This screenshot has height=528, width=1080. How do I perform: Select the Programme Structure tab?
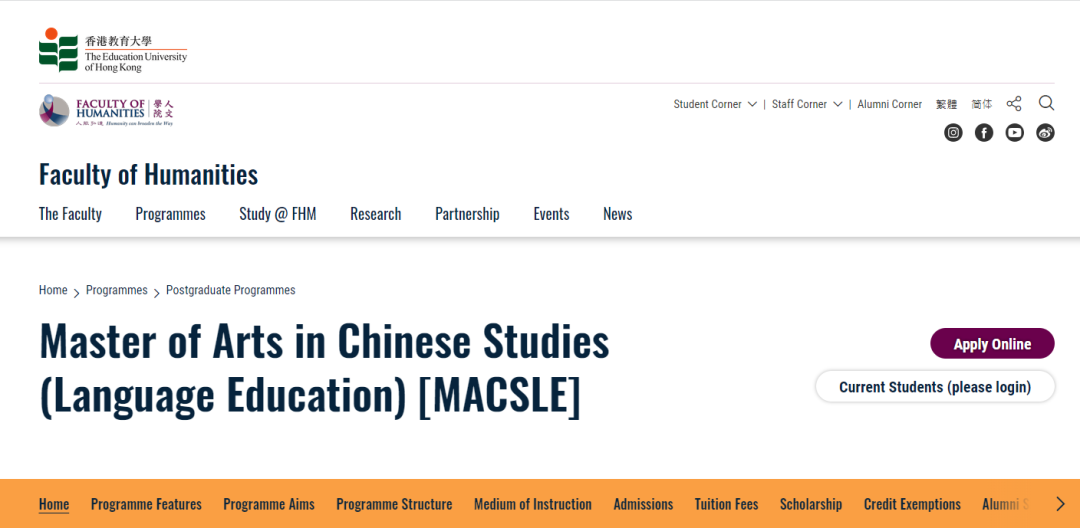pyautogui.click(x=394, y=505)
